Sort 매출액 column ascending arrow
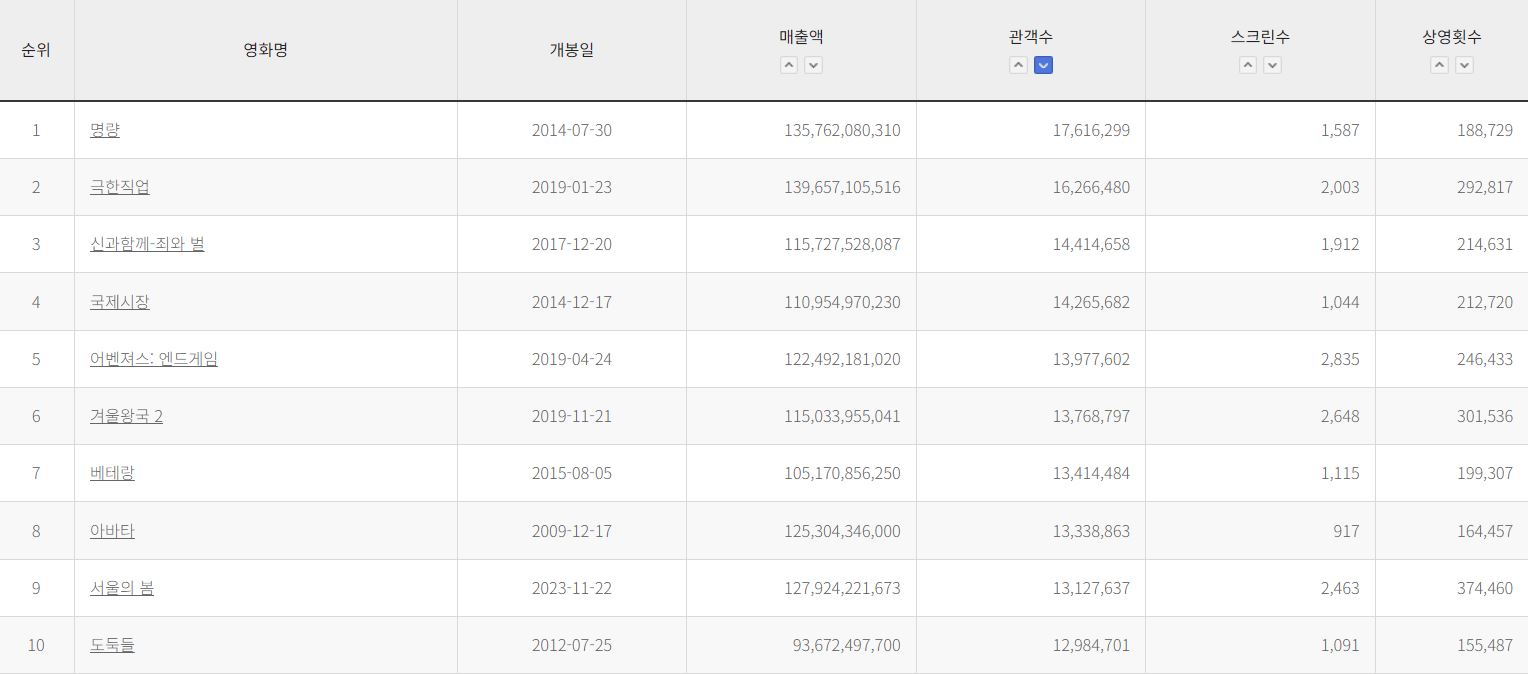The height and width of the screenshot is (674, 1537). (x=789, y=65)
